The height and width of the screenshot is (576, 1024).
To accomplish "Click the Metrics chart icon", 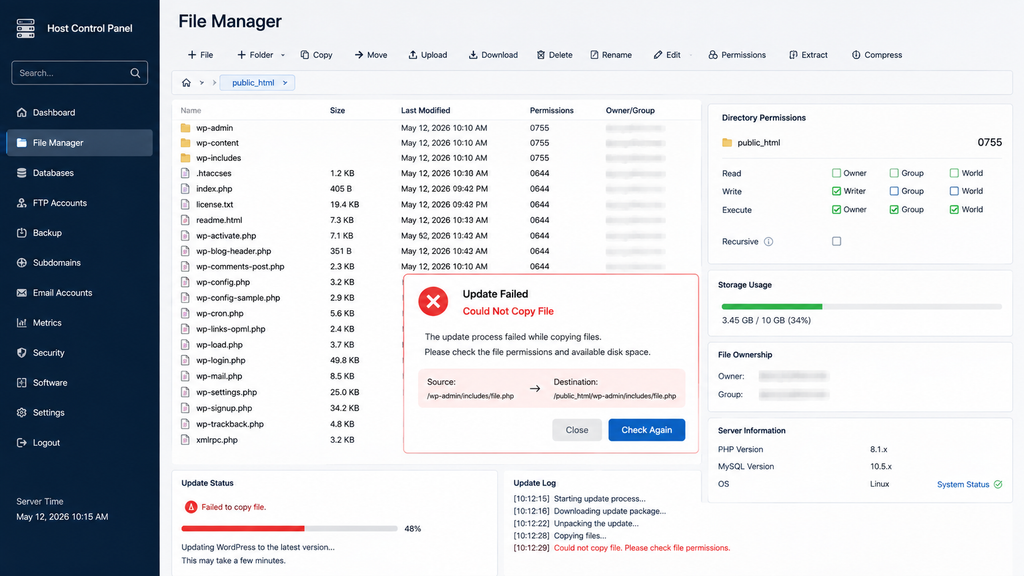I will pos(22,323).
